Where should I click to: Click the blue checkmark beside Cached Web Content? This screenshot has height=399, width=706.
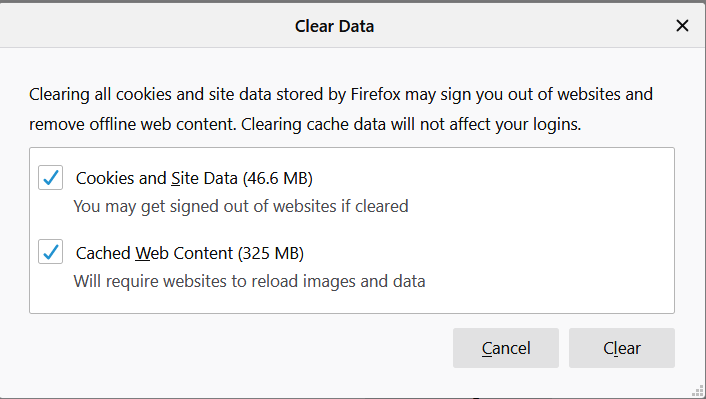pyautogui.click(x=50, y=251)
